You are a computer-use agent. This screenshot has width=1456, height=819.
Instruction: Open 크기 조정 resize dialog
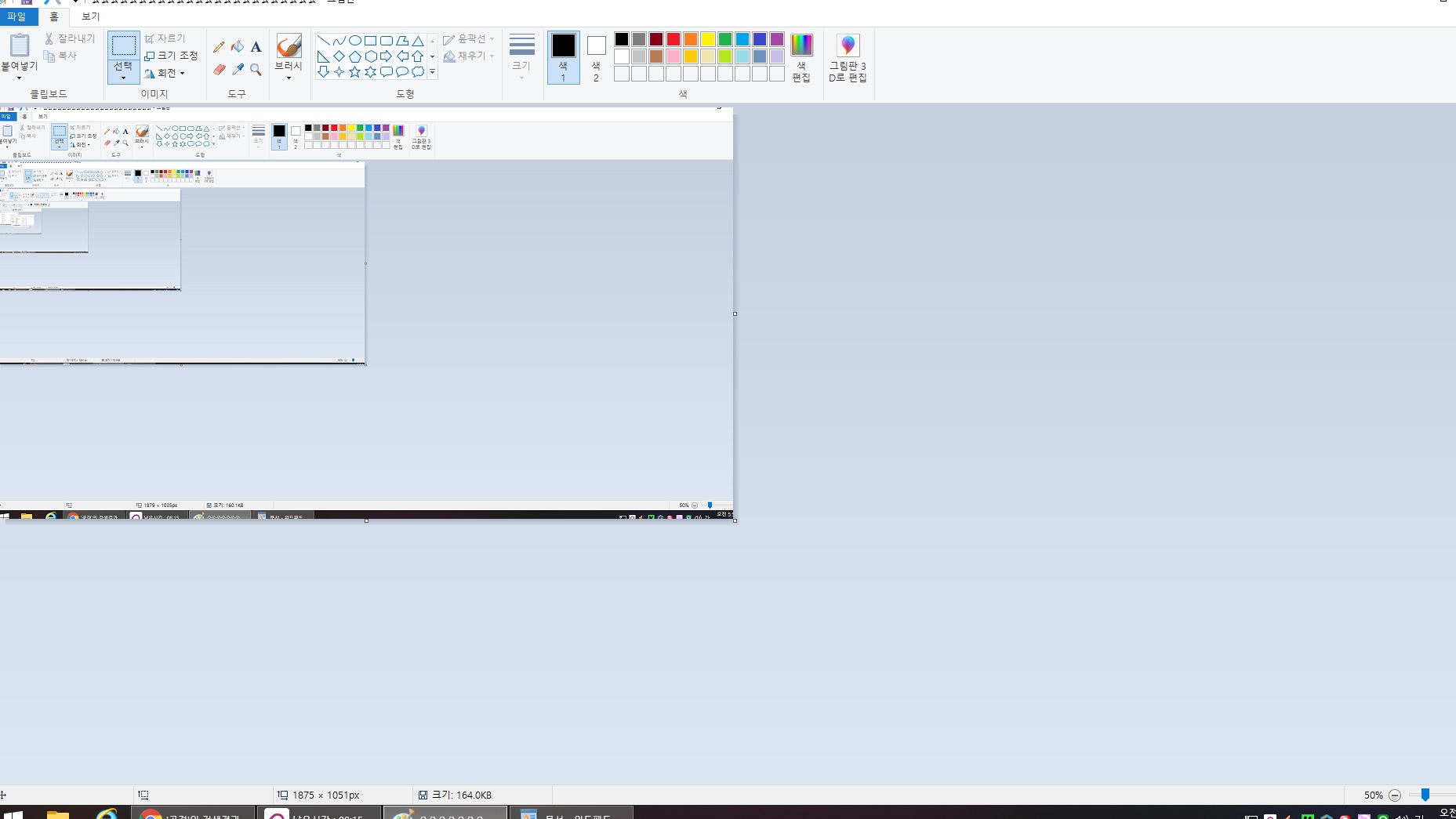171,56
